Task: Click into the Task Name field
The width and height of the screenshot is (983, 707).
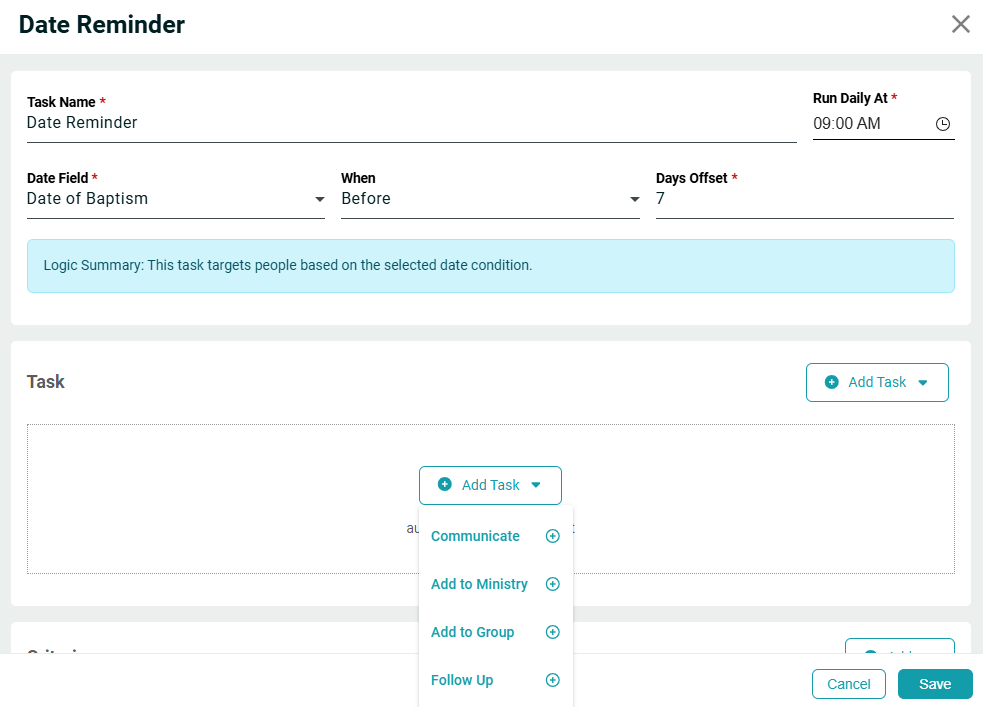Action: tap(410, 123)
